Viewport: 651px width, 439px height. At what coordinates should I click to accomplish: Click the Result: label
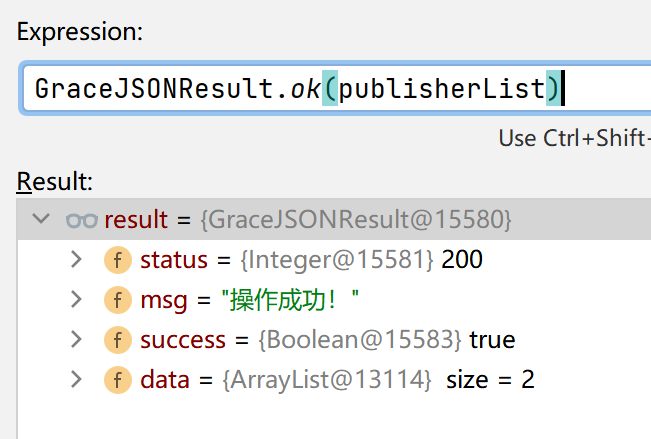pyautogui.click(x=55, y=181)
